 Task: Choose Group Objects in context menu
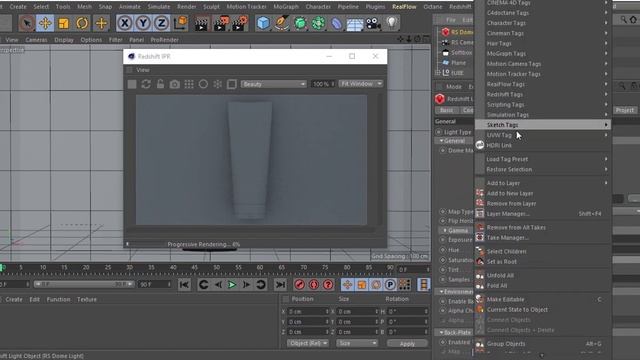542,344
